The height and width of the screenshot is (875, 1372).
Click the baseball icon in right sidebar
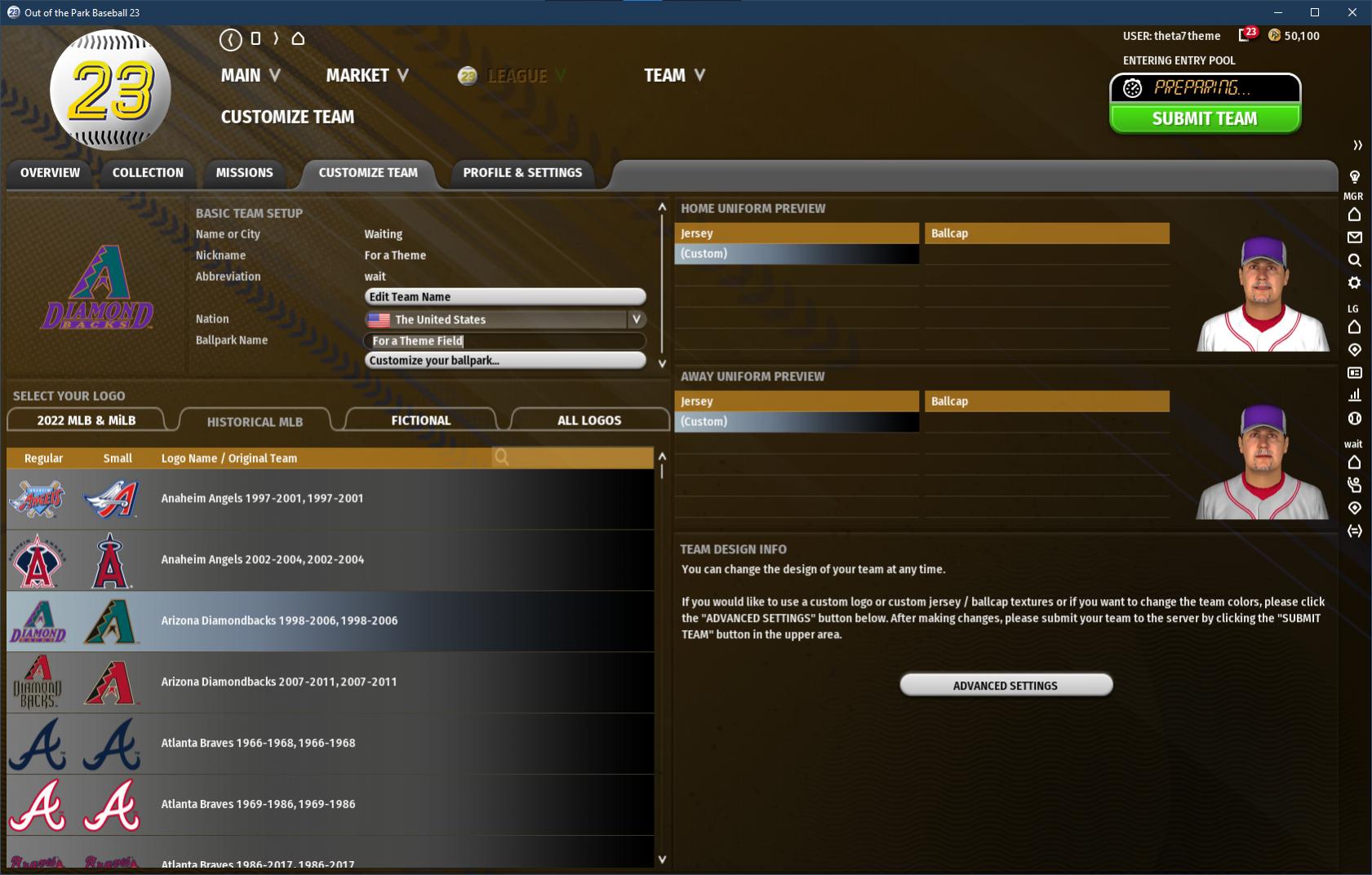(x=1355, y=418)
